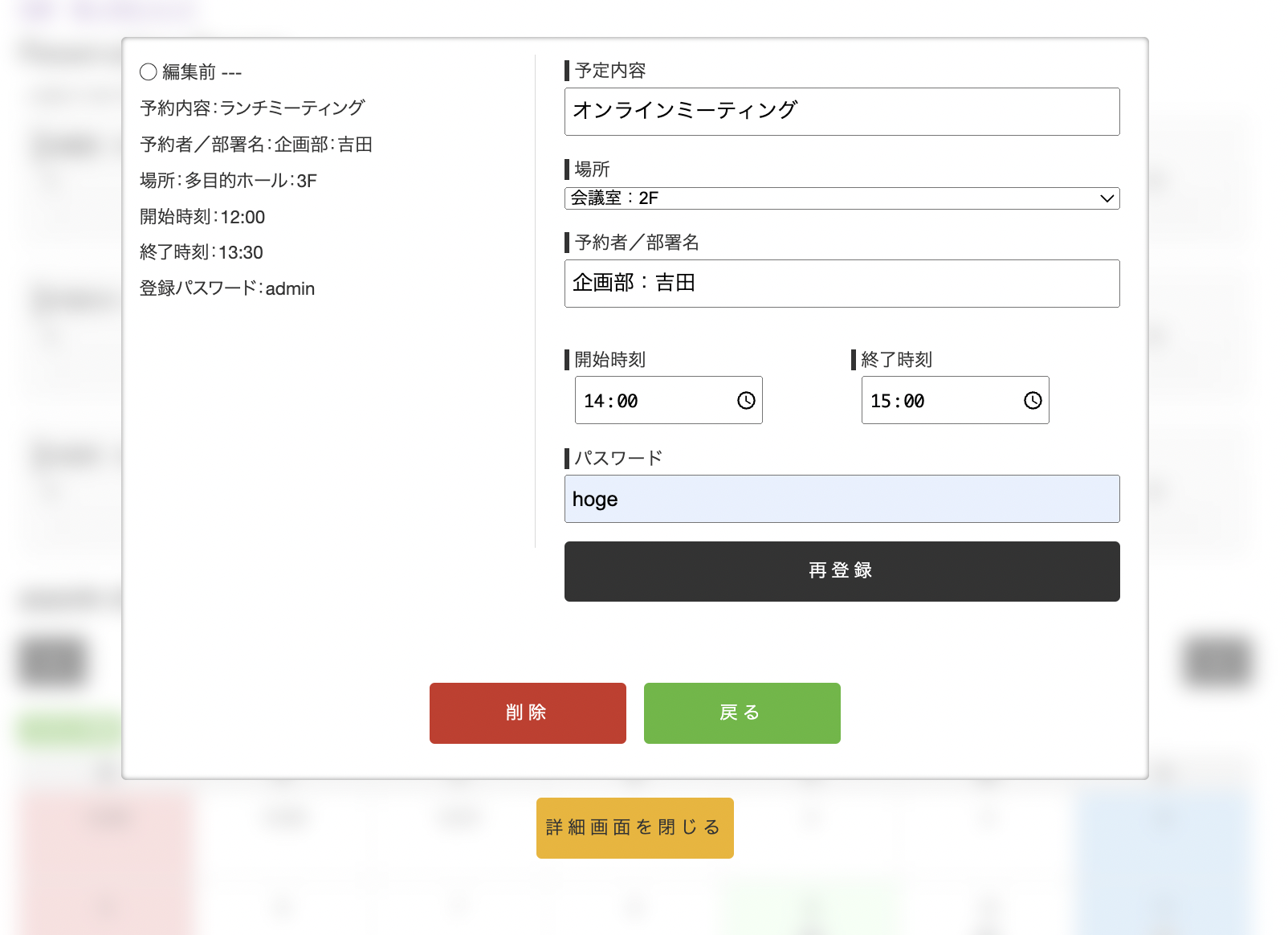This screenshot has height=935, width=1288.
Task: Click the red 削除 button
Action: click(x=528, y=713)
